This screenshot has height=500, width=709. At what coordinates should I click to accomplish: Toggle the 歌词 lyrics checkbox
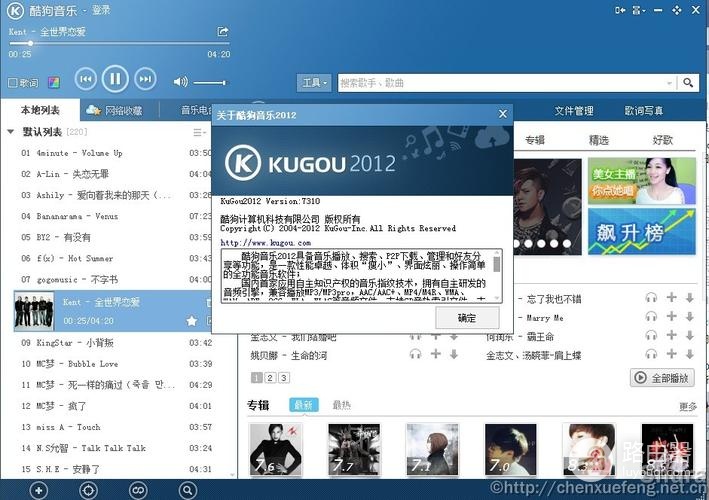(13, 82)
